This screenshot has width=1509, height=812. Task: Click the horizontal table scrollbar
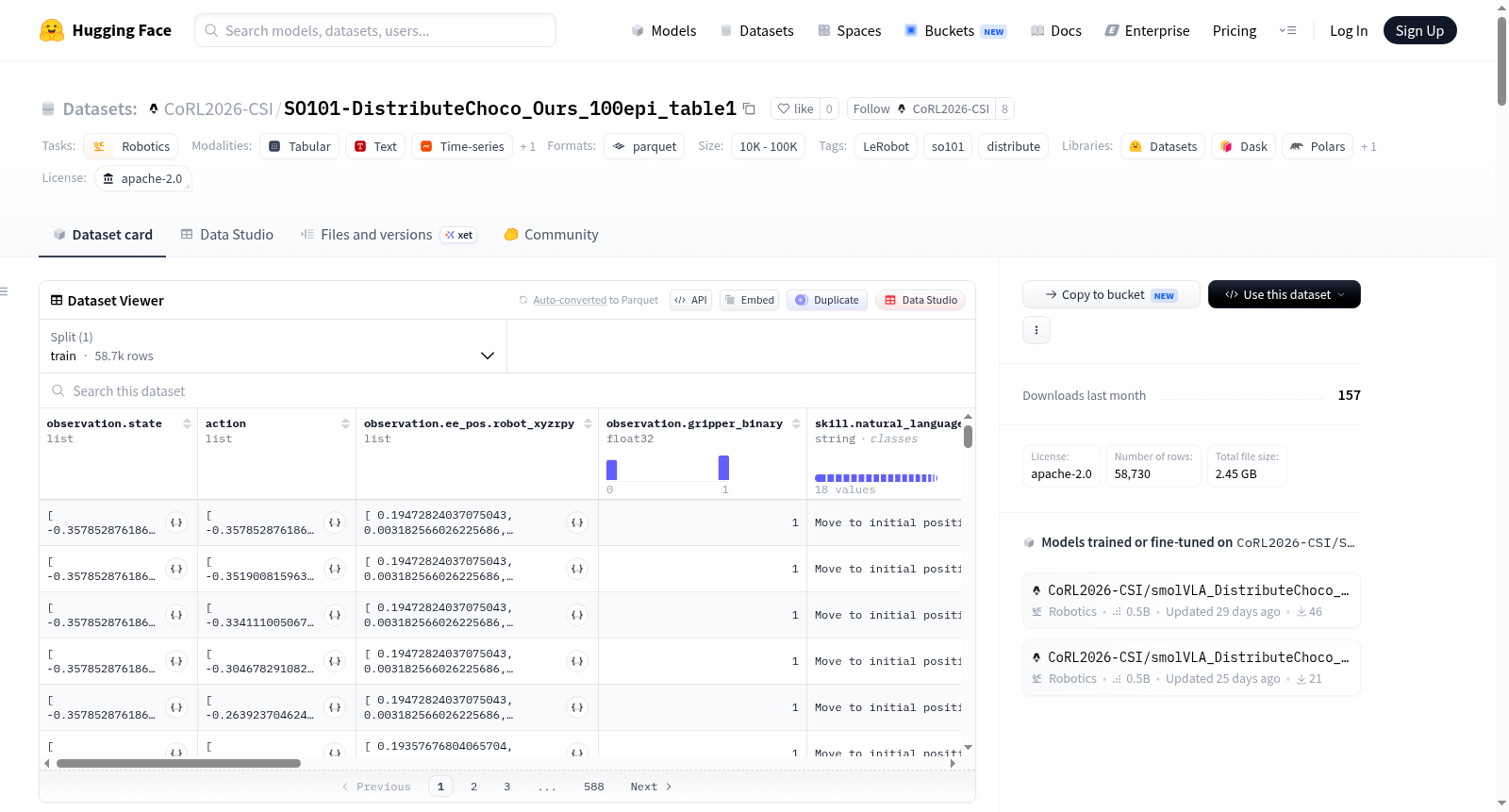pos(178,763)
